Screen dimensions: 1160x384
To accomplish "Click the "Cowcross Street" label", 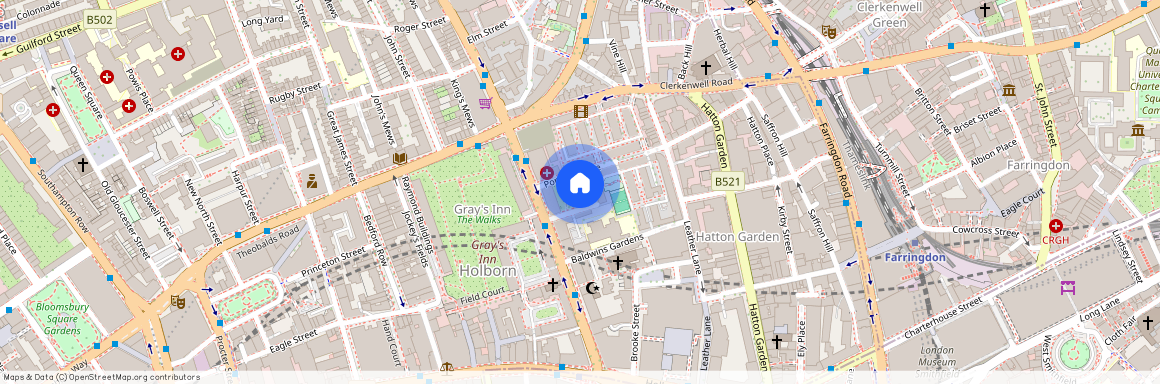I will click(985, 232).
